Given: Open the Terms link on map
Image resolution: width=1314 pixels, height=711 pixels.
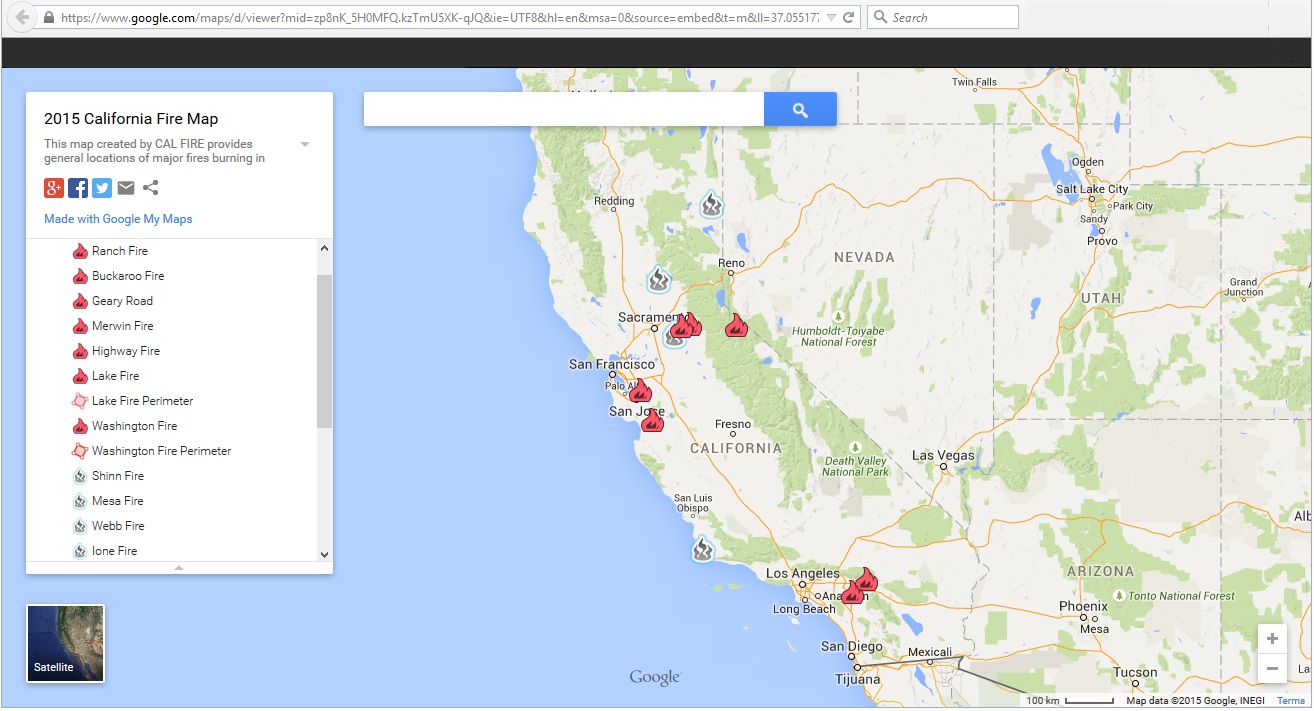Looking at the screenshot, I should [1290, 701].
